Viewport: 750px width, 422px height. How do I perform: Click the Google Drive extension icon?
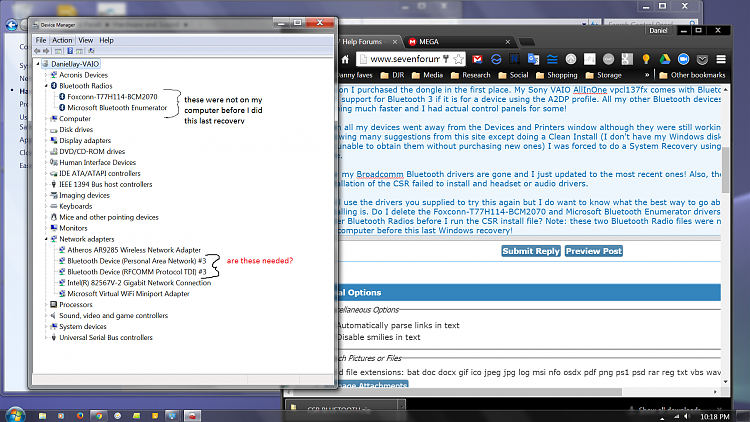pyautogui.click(x=665, y=59)
